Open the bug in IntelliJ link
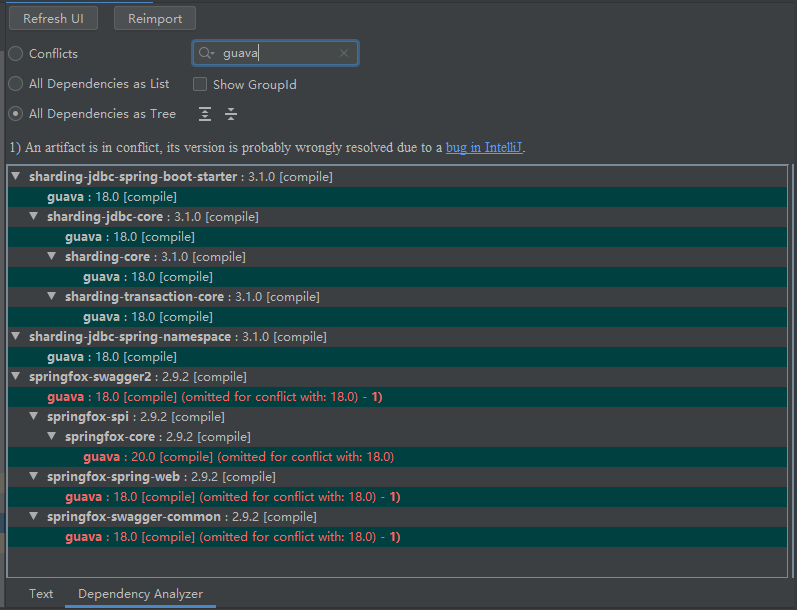 [x=484, y=147]
